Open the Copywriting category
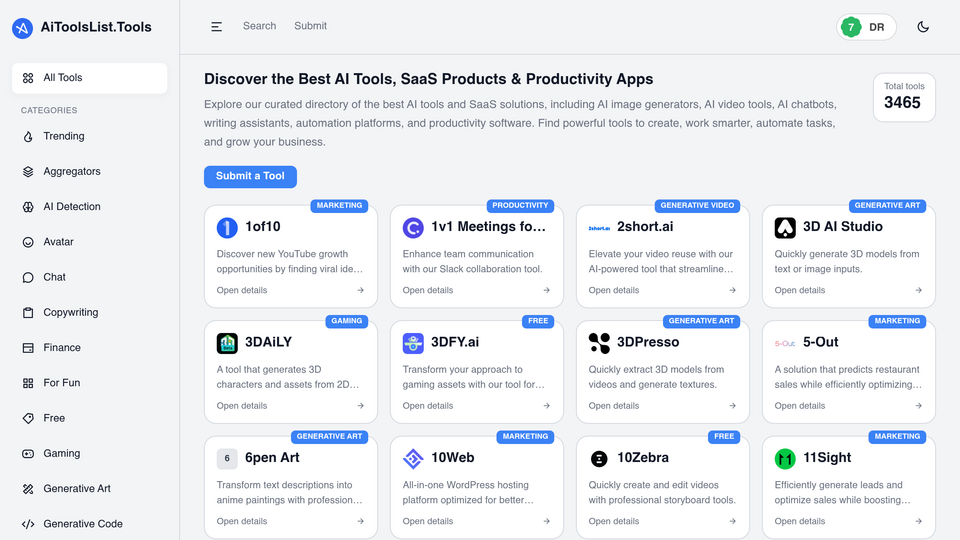Viewport: 960px width, 540px height. (x=89, y=312)
